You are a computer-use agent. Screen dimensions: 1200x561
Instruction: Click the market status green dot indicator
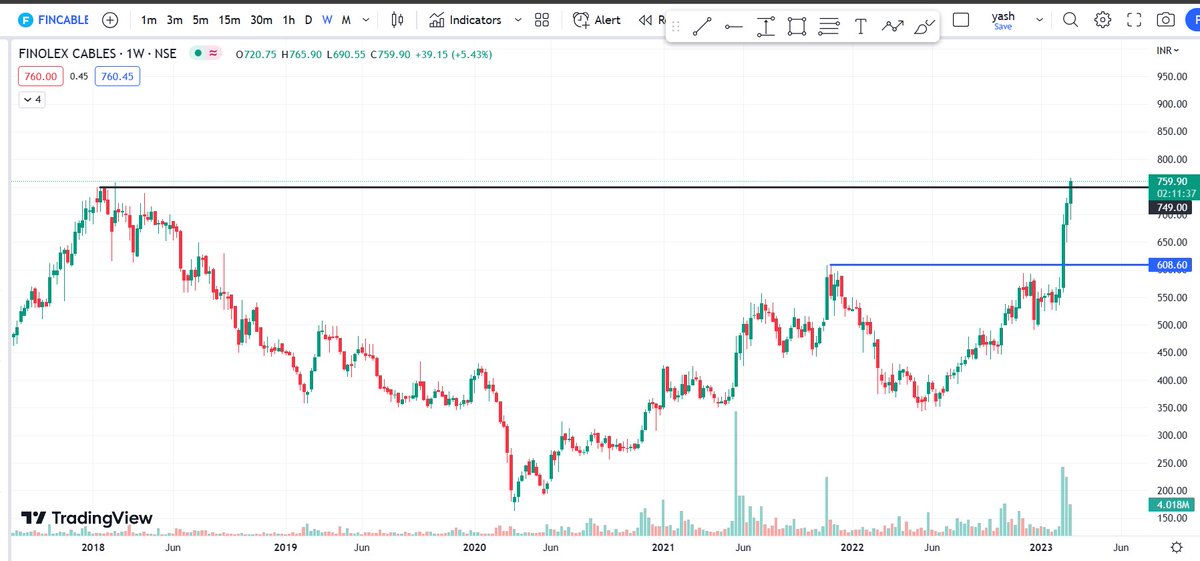coord(199,54)
